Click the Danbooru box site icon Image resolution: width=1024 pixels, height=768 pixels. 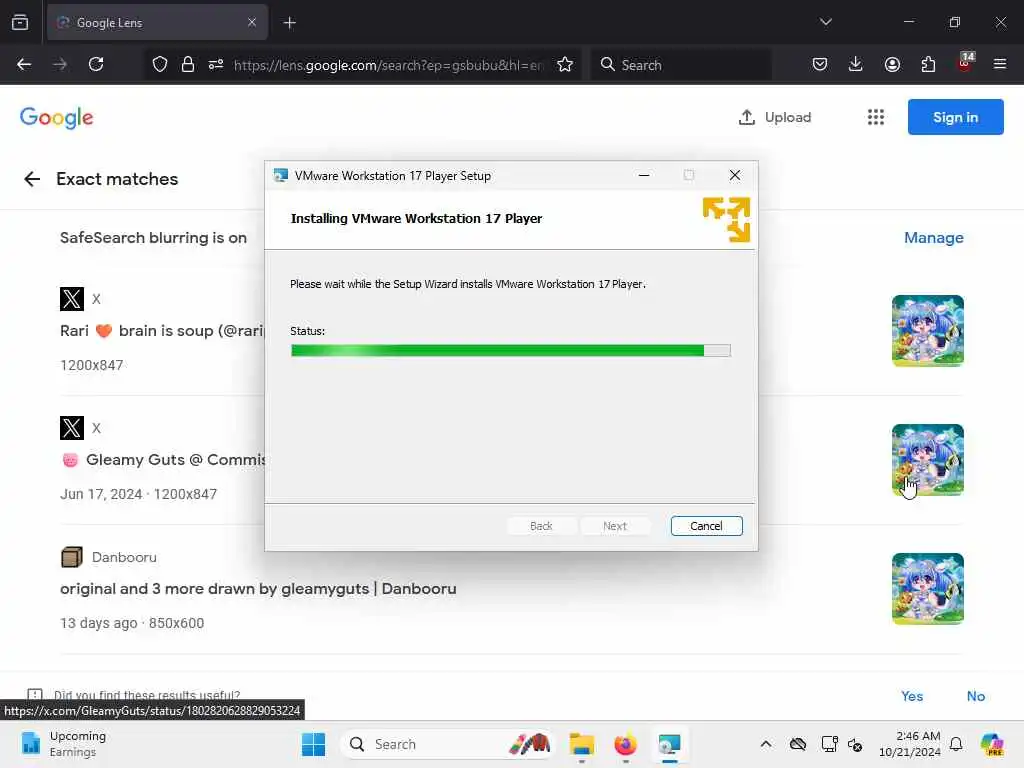click(72, 557)
